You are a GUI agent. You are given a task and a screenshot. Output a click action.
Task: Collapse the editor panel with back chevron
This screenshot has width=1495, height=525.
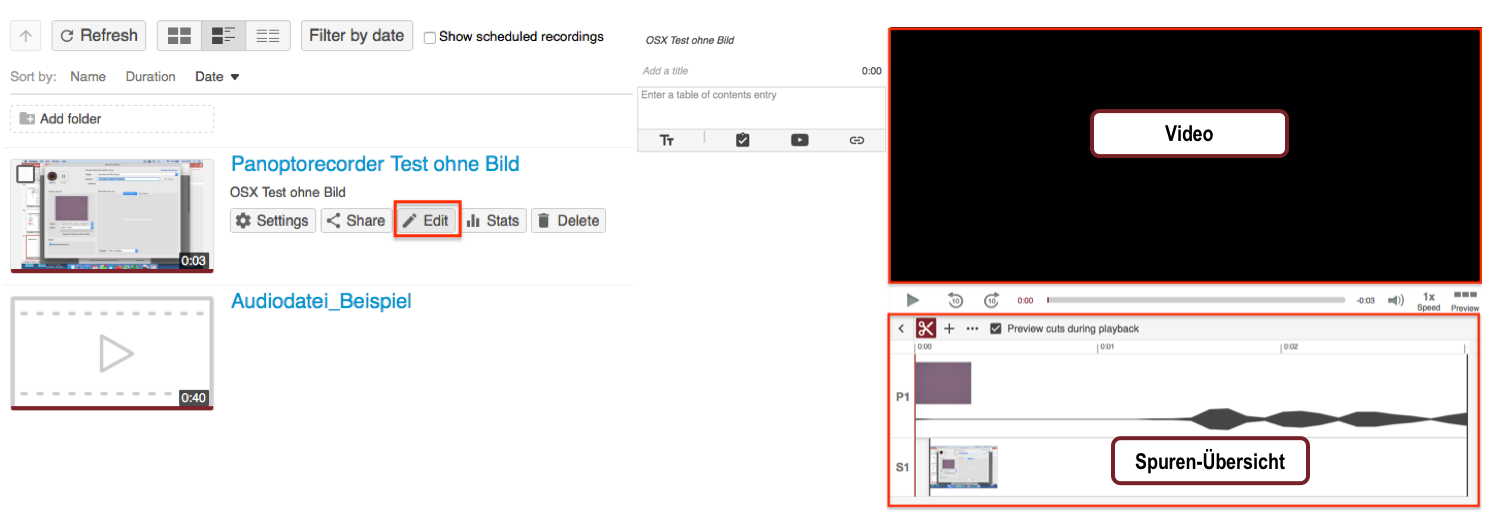[x=901, y=328]
